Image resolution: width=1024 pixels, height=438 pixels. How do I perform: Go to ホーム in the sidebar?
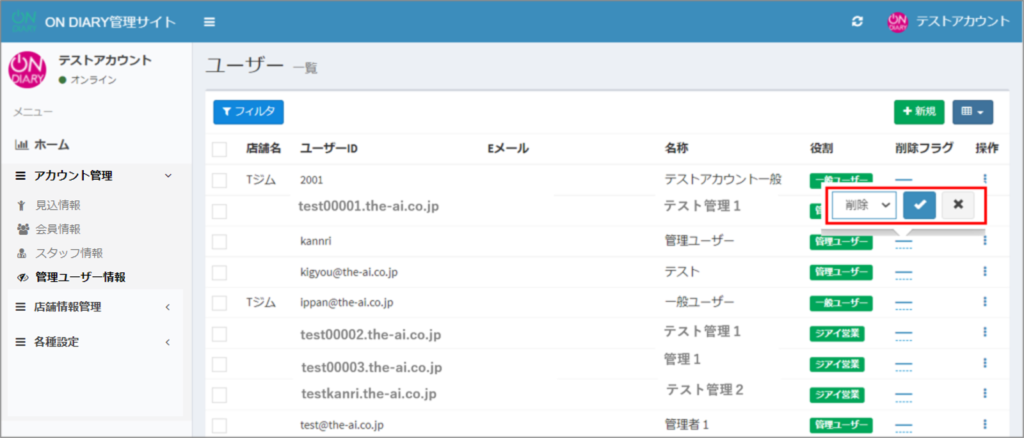(x=50, y=144)
